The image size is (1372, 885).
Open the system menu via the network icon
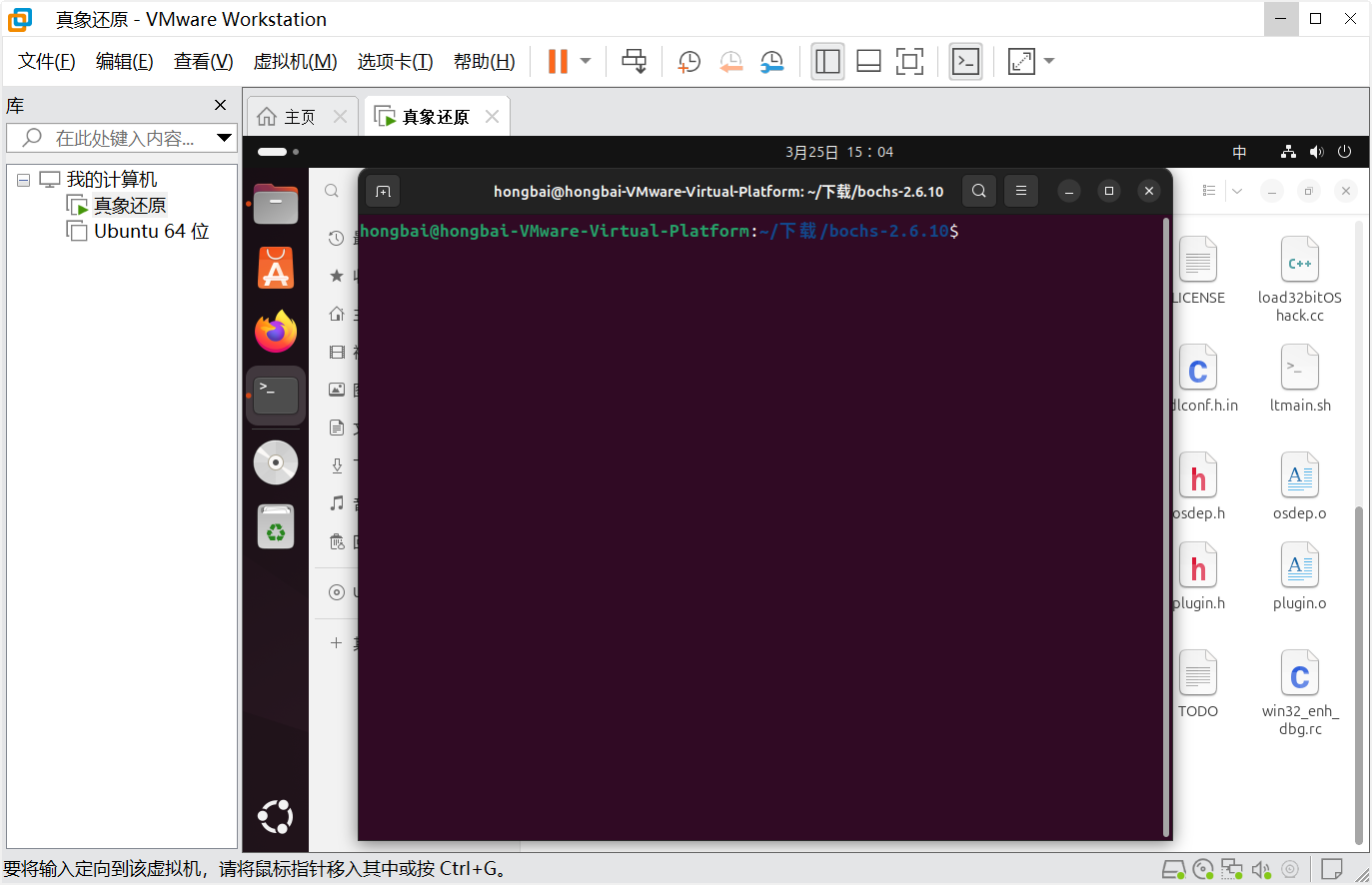(1288, 152)
